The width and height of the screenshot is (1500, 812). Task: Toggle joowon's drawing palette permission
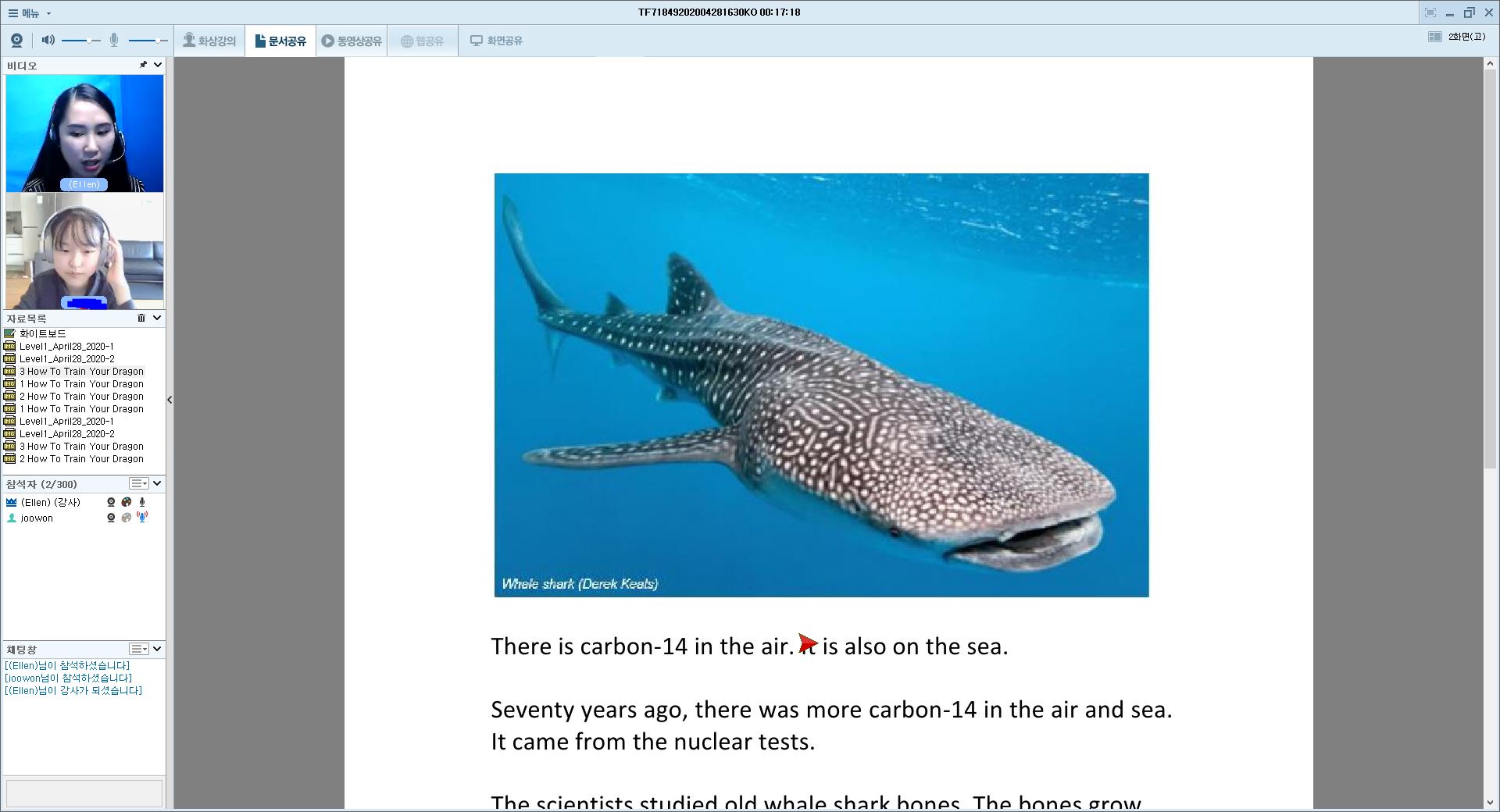127,518
